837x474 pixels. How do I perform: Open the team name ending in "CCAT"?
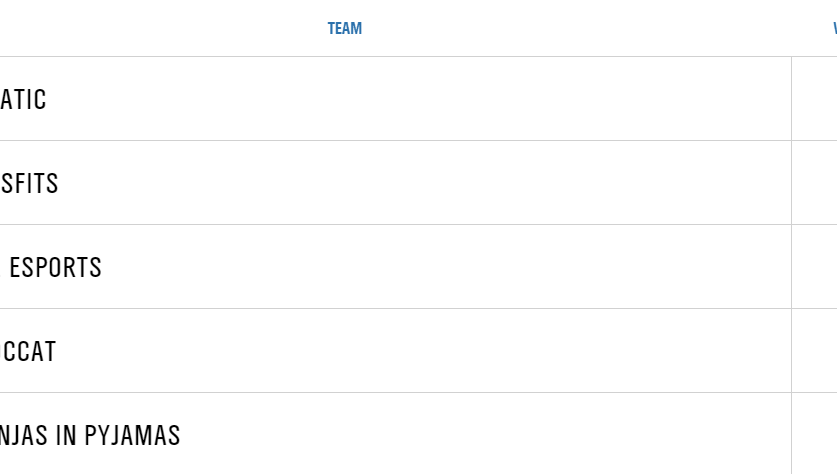[x=28, y=352]
